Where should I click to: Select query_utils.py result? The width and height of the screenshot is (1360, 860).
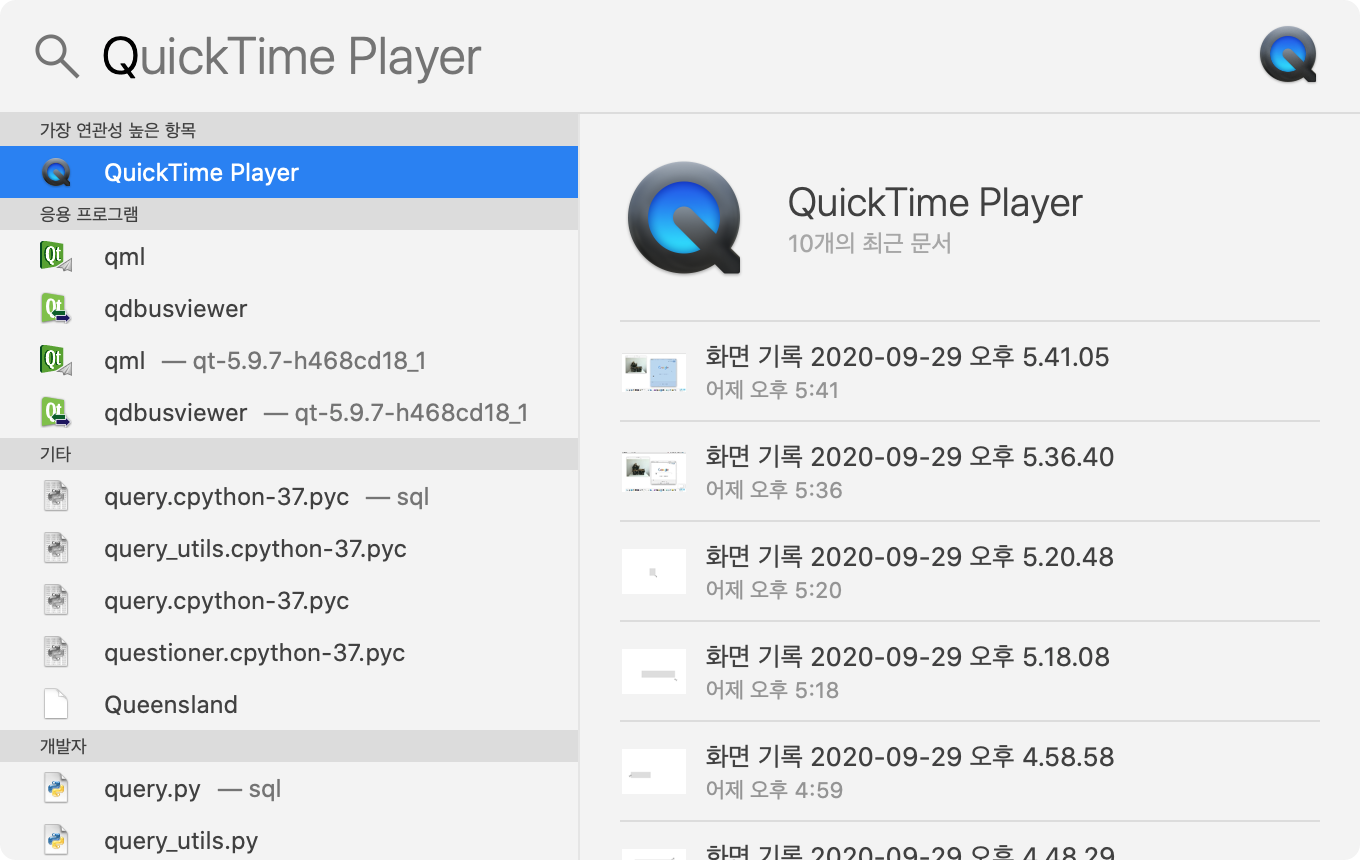click(x=289, y=837)
